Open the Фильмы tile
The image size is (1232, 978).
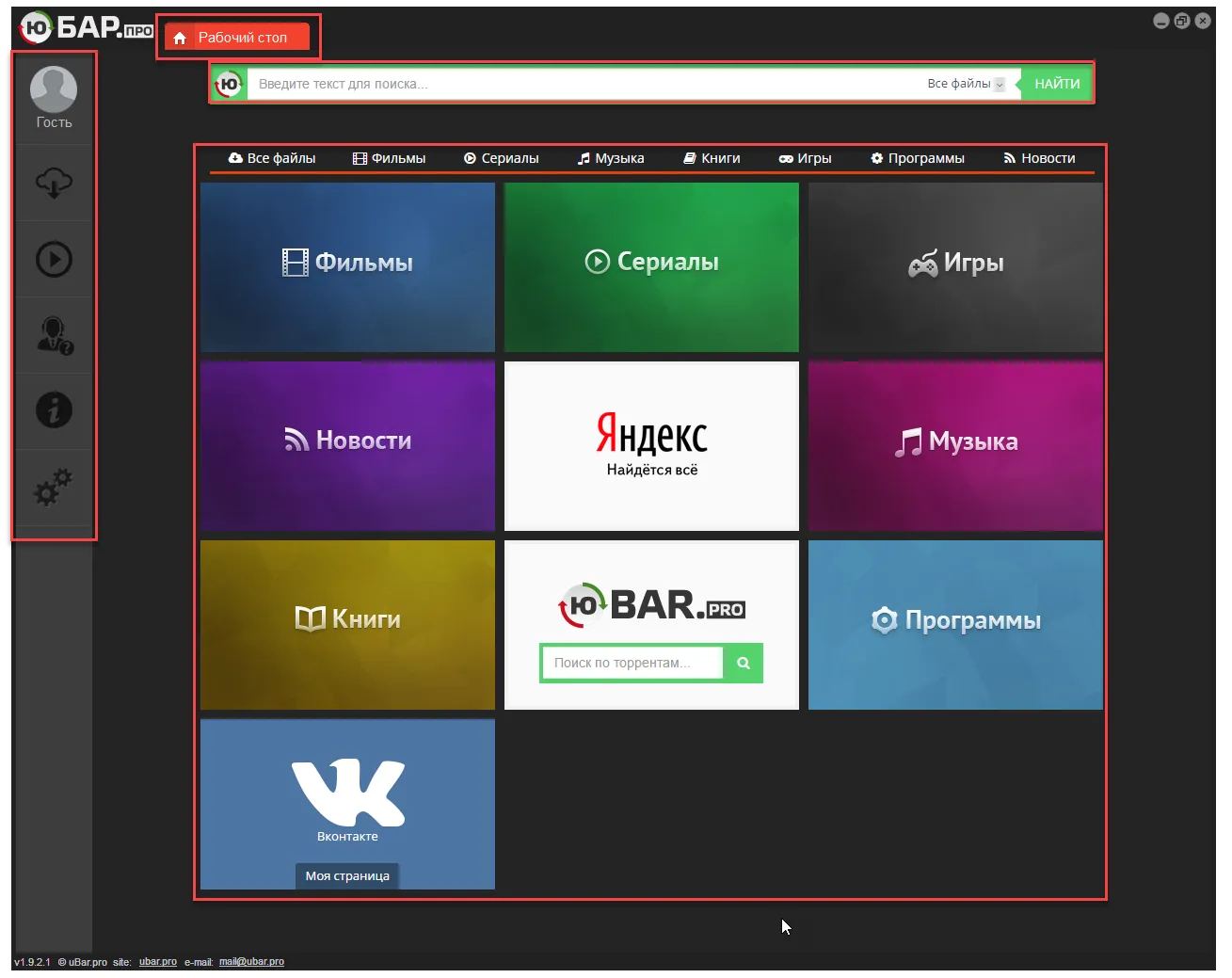347,267
